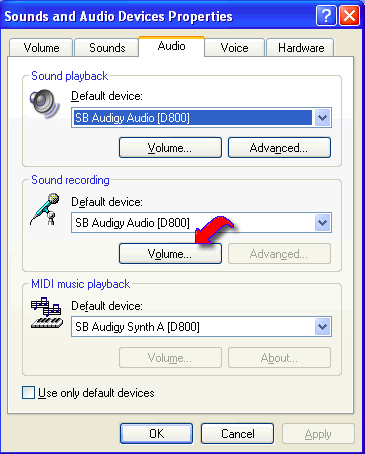Click the speaker icon in Sound playback
The height and width of the screenshot is (454, 365).
point(44,103)
